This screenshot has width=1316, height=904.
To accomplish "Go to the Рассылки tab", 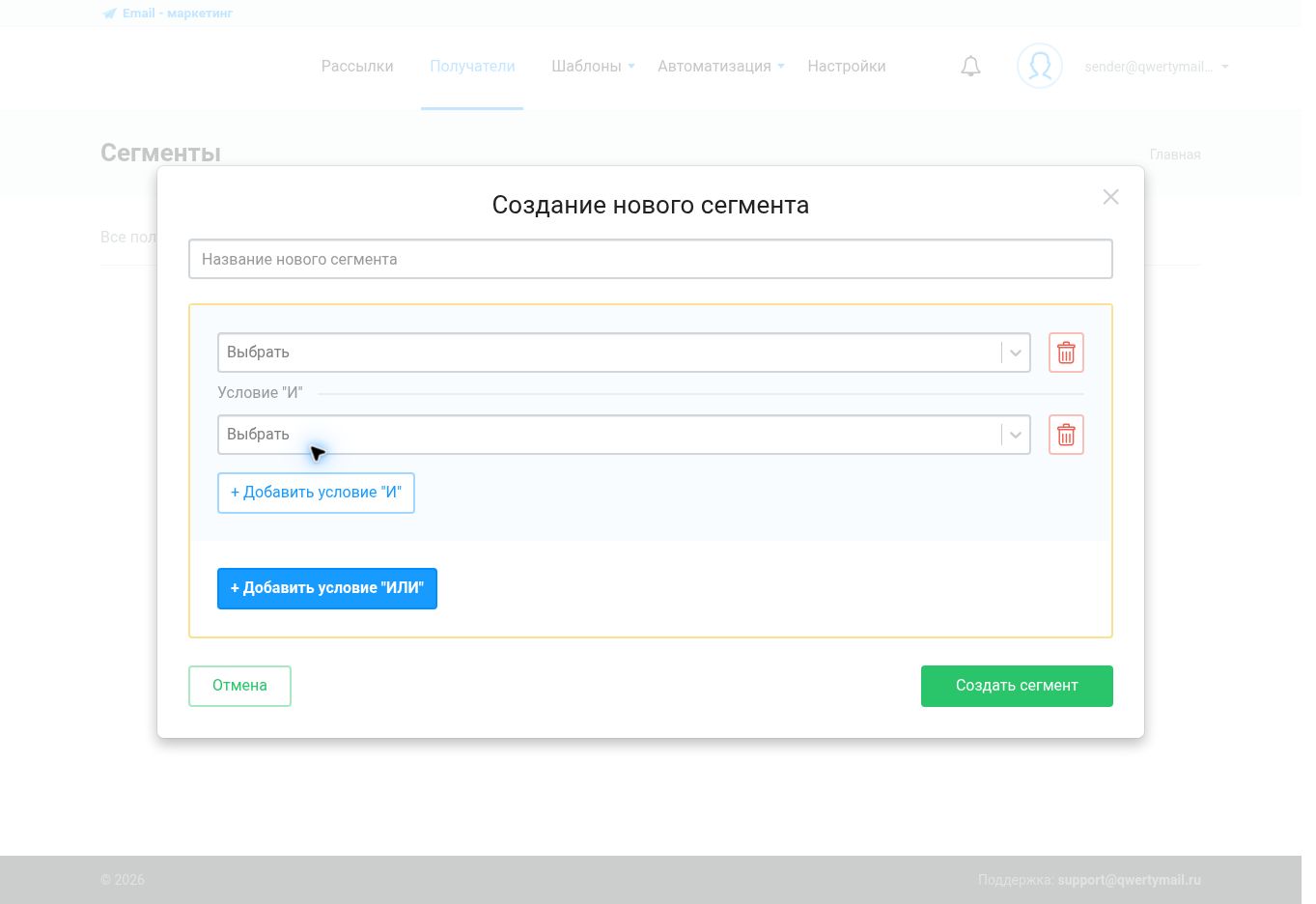I will coord(357,67).
